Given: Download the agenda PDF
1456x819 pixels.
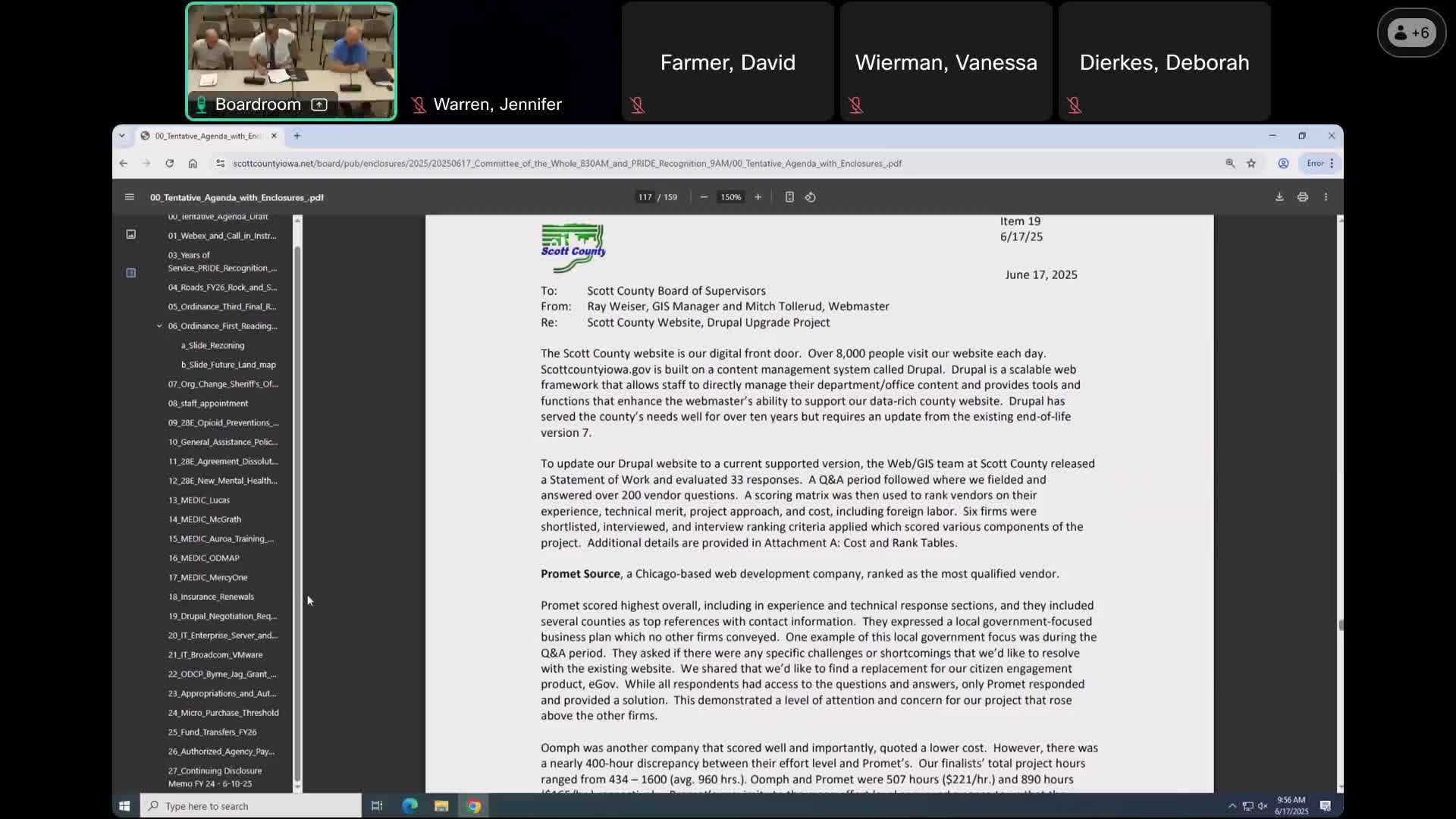Looking at the screenshot, I should [x=1279, y=196].
